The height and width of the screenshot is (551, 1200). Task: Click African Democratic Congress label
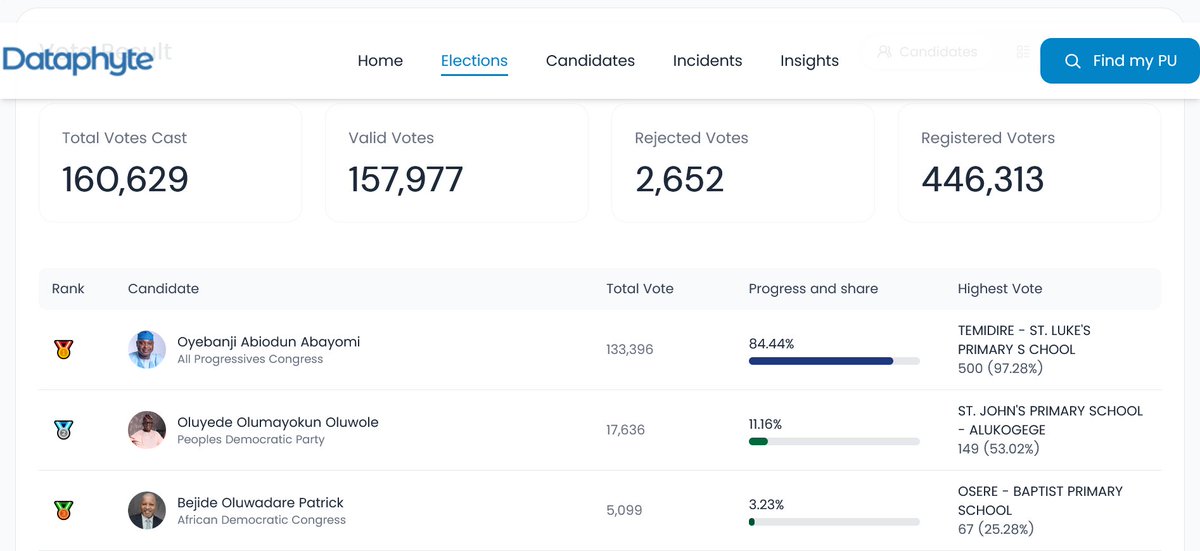[x=261, y=520]
